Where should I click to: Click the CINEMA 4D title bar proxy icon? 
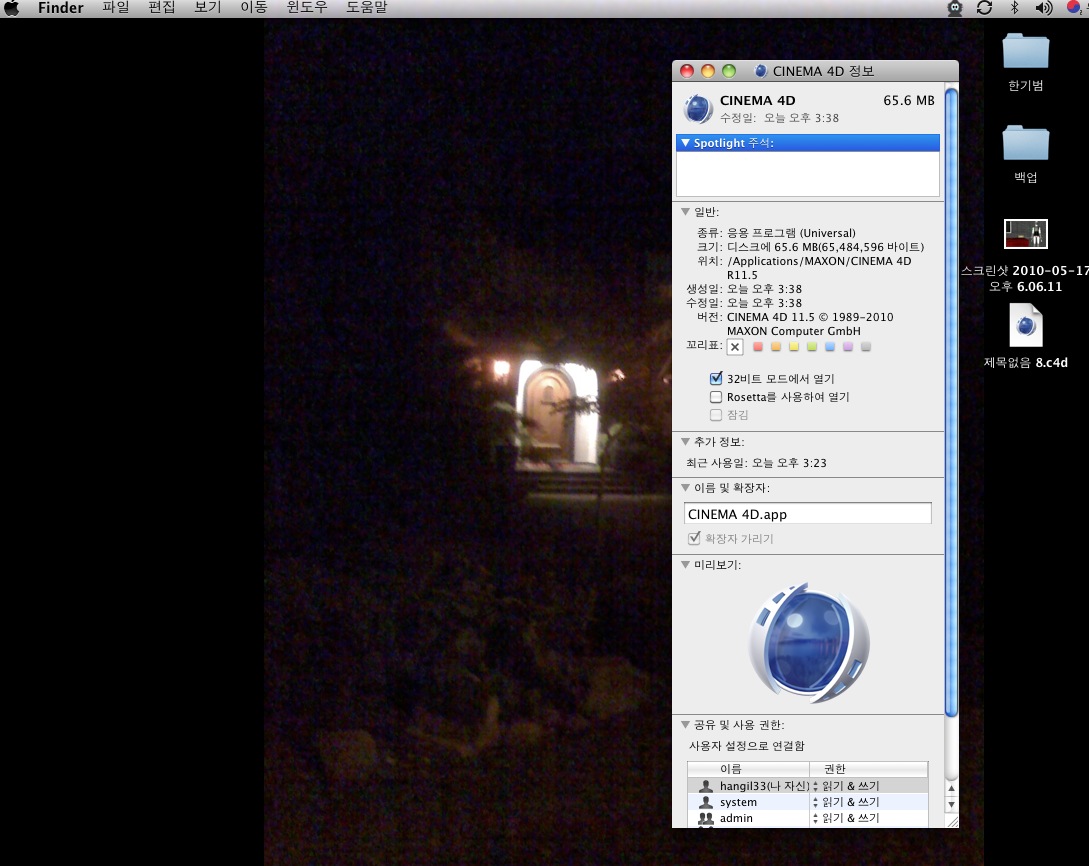[761, 71]
